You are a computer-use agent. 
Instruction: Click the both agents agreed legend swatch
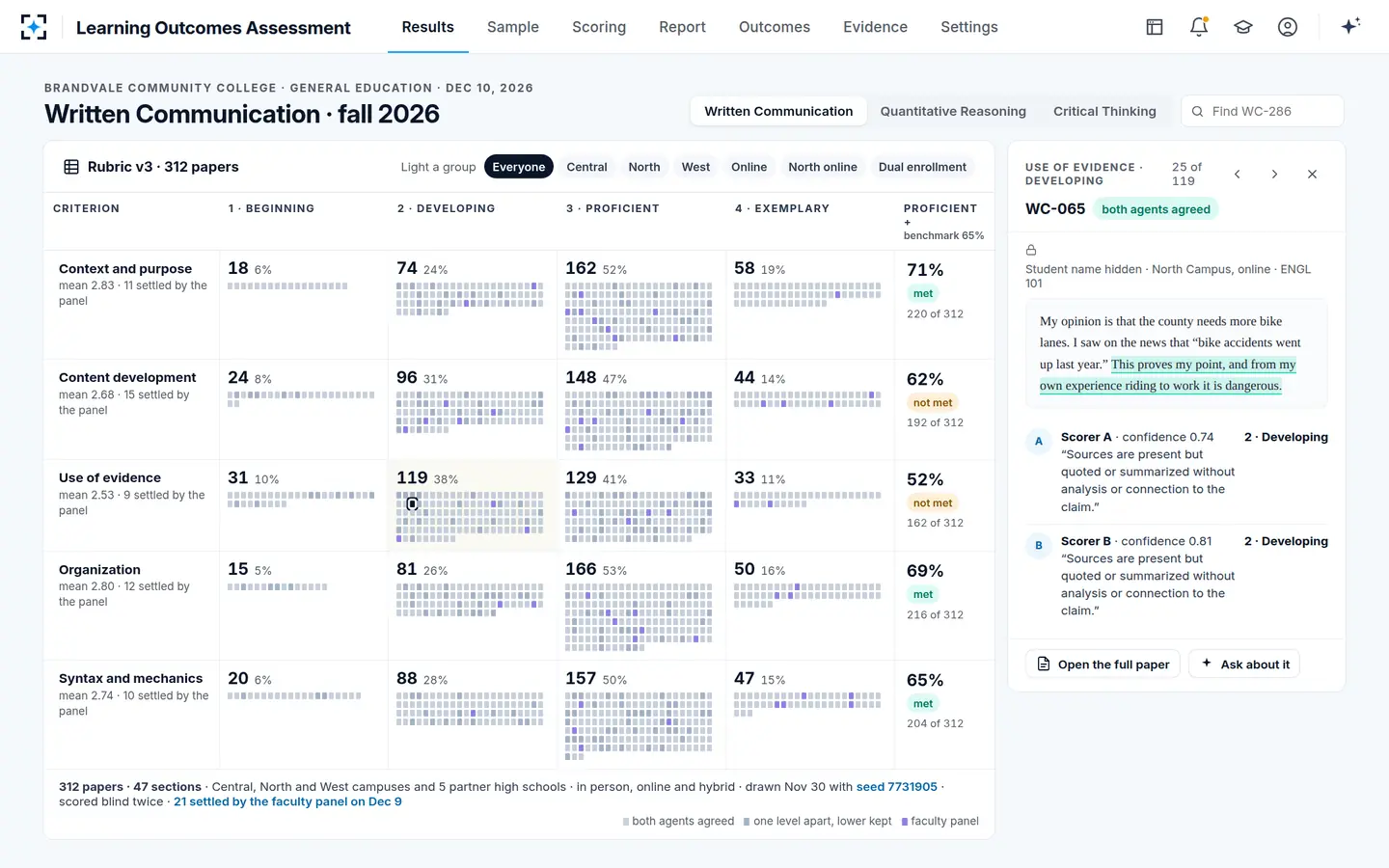pos(626,822)
